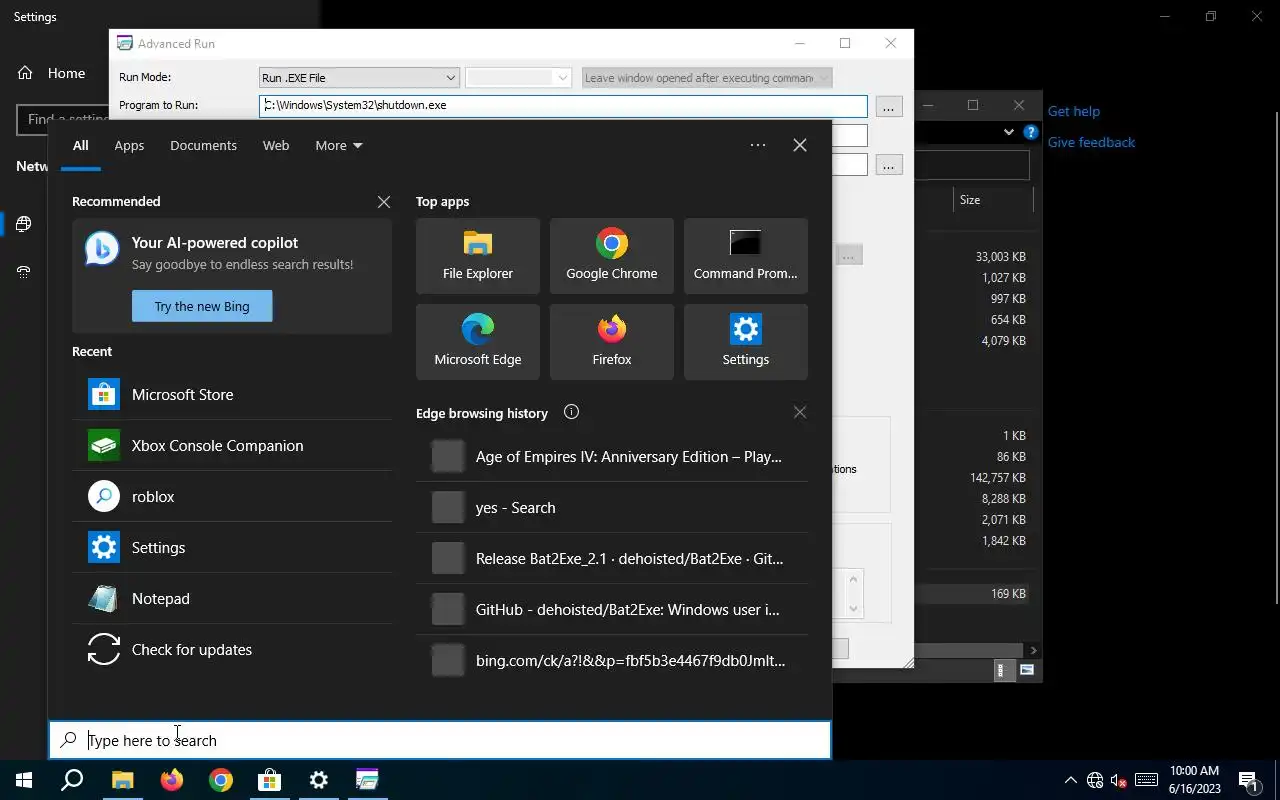Open Firefox from the taskbar
This screenshot has height=800, width=1280.
[172, 780]
